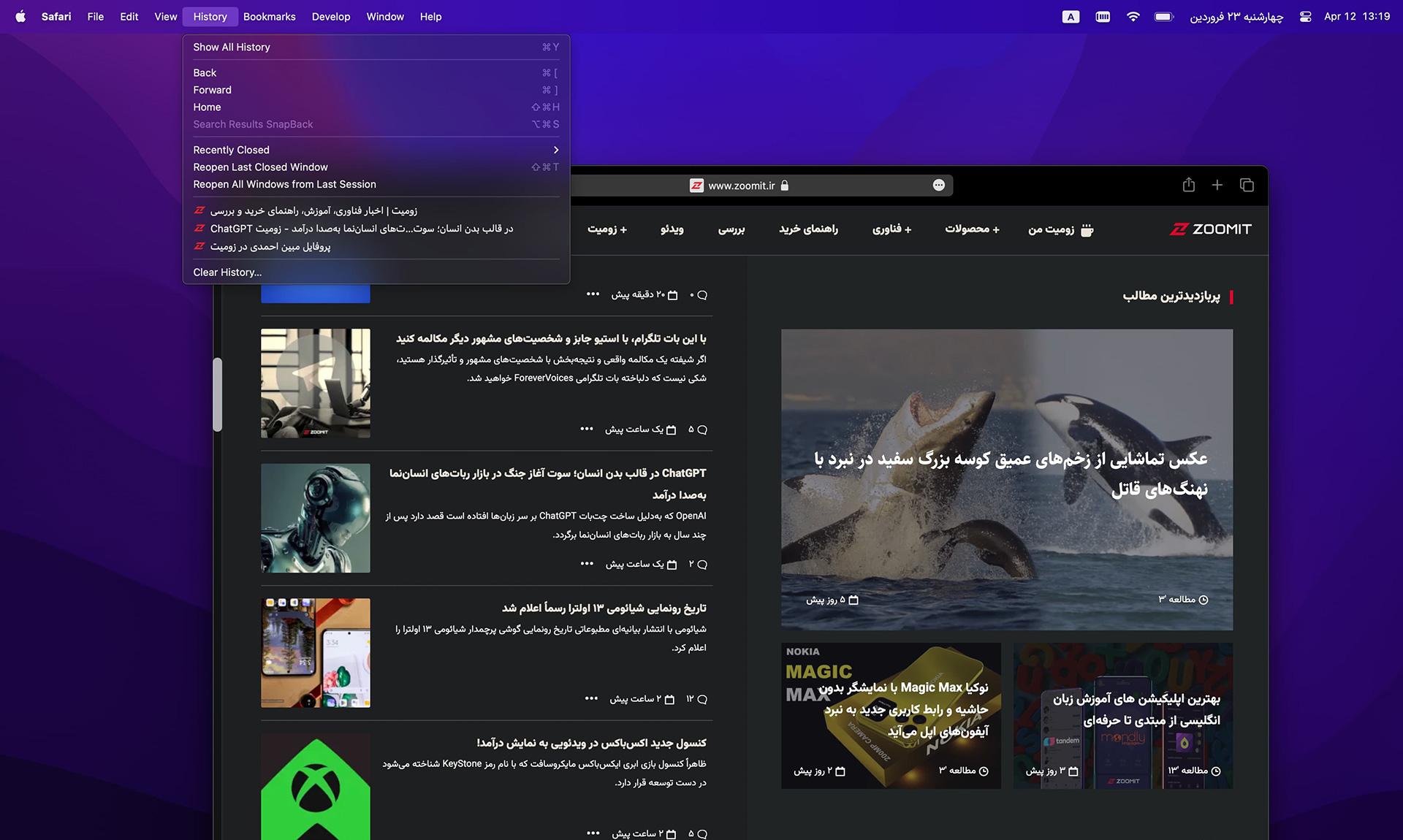1403x840 pixels.
Task: Expand the زومیت plus navigation dropdown
Action: [x=607, y=229]
